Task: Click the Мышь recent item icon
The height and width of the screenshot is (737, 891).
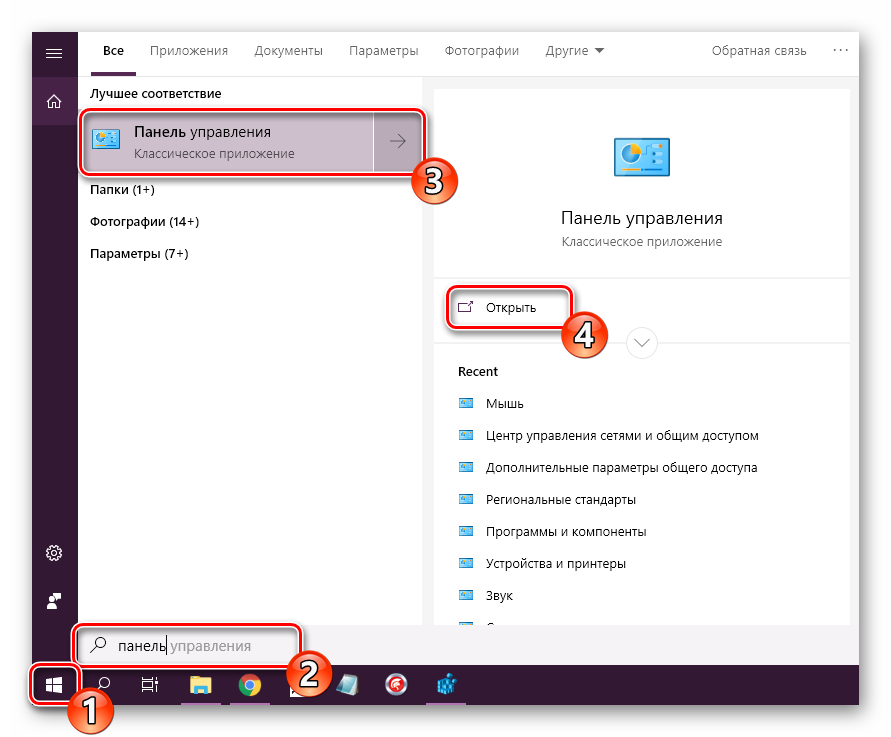Action: (x=466, y=403)
